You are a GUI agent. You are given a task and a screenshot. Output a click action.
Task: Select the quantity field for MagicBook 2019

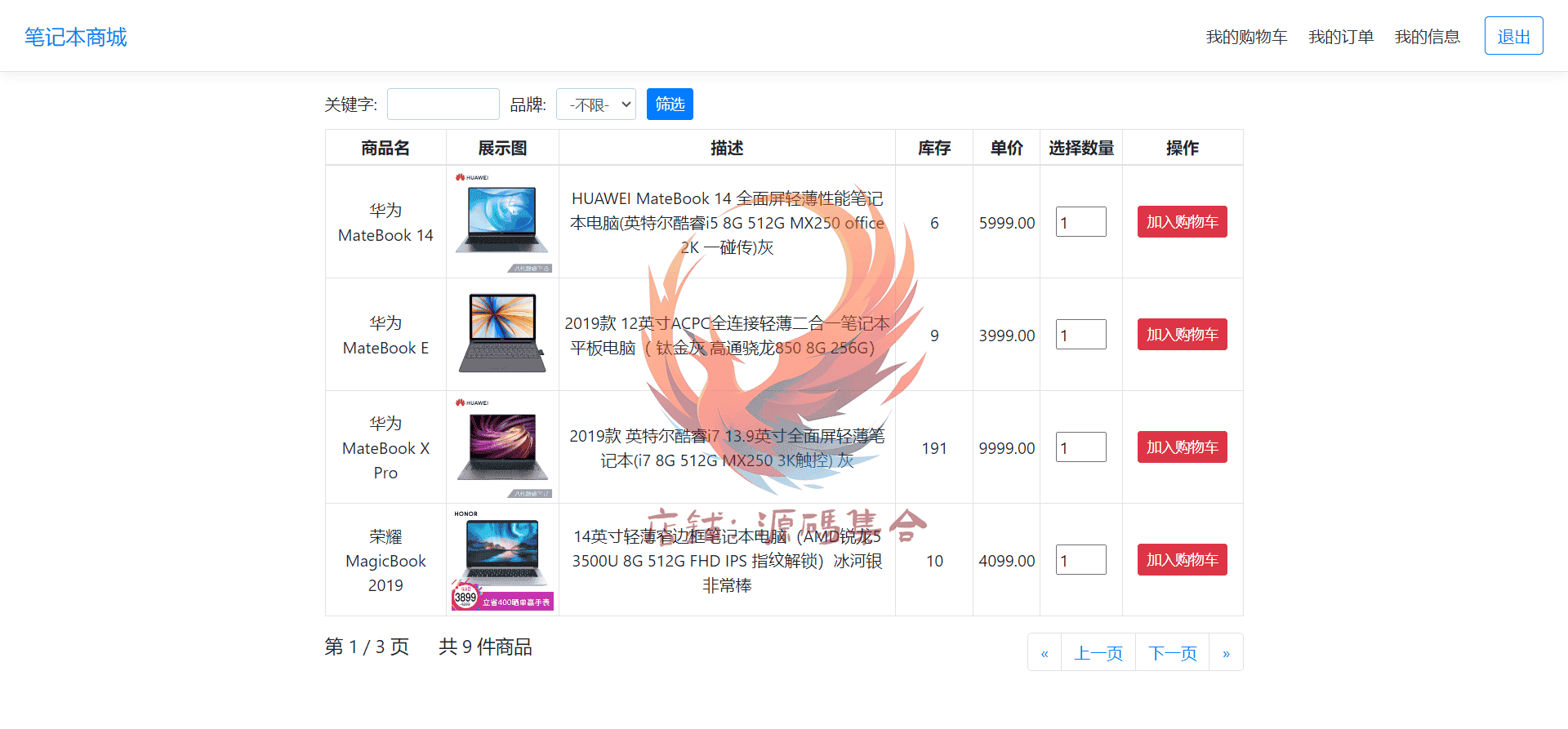[1080, 560]
